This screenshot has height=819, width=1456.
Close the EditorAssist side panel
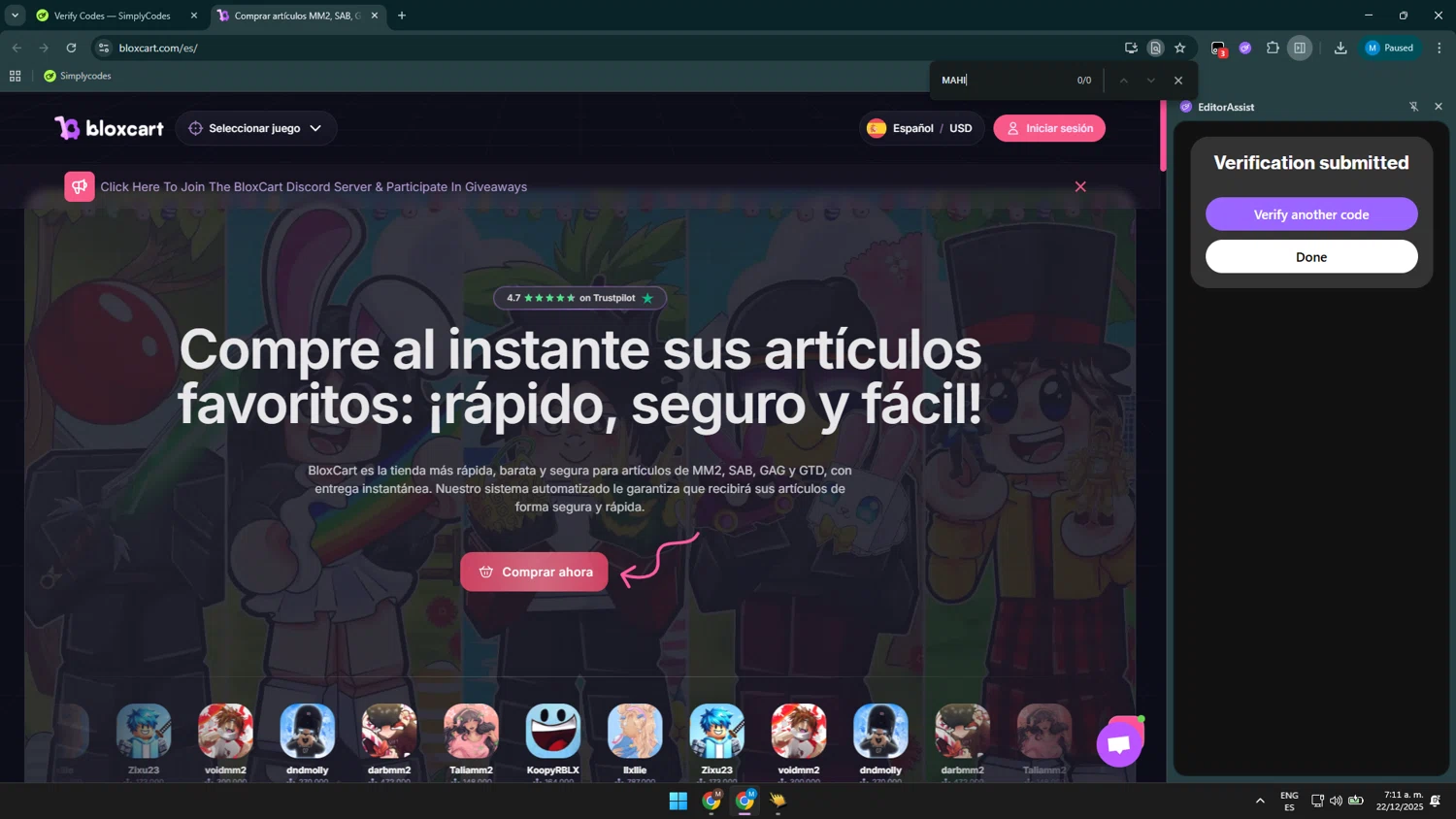[1439, 107]
